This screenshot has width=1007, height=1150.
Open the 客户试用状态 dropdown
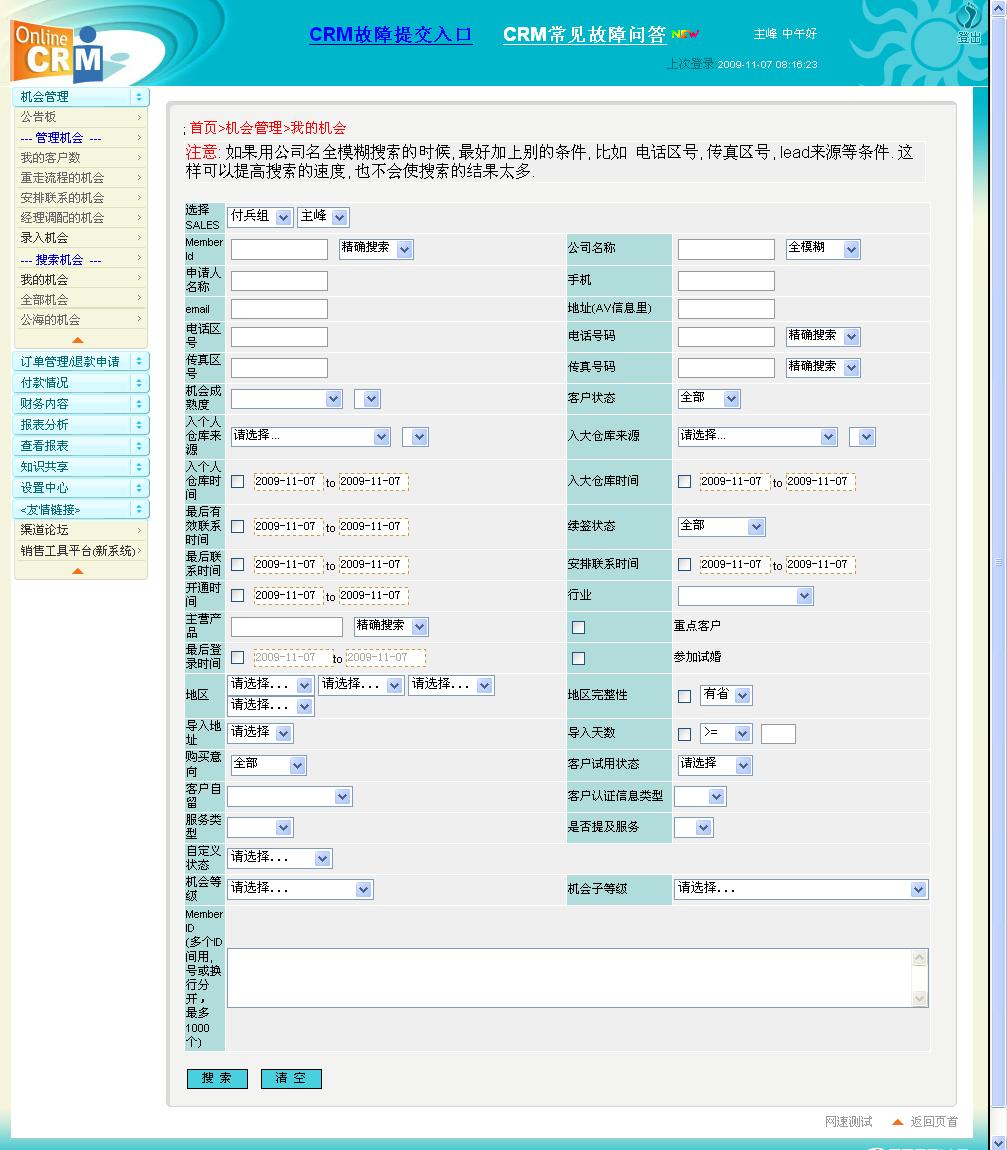[715, 765]
